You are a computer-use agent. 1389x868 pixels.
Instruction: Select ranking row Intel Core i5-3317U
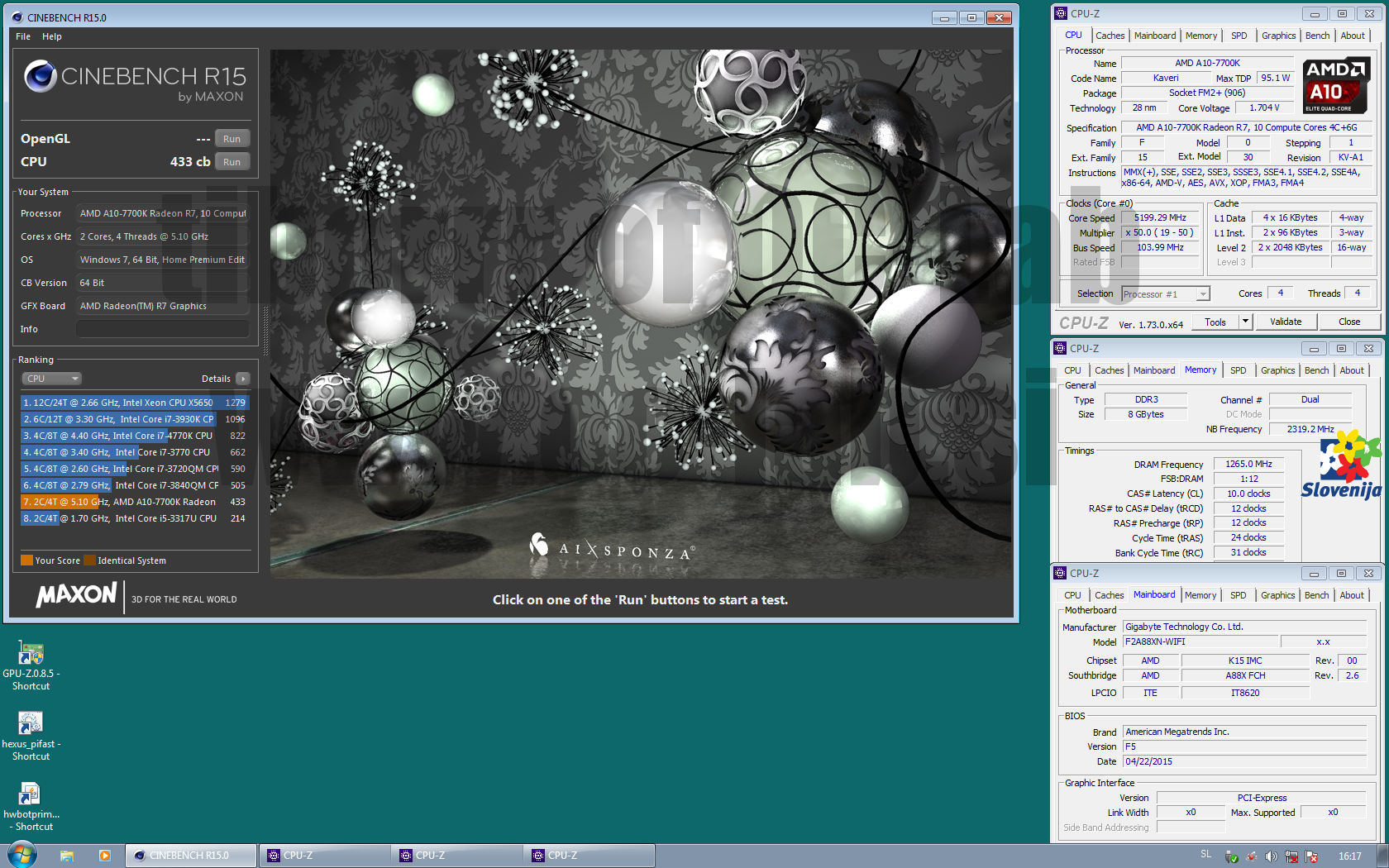tap(134, 518)
